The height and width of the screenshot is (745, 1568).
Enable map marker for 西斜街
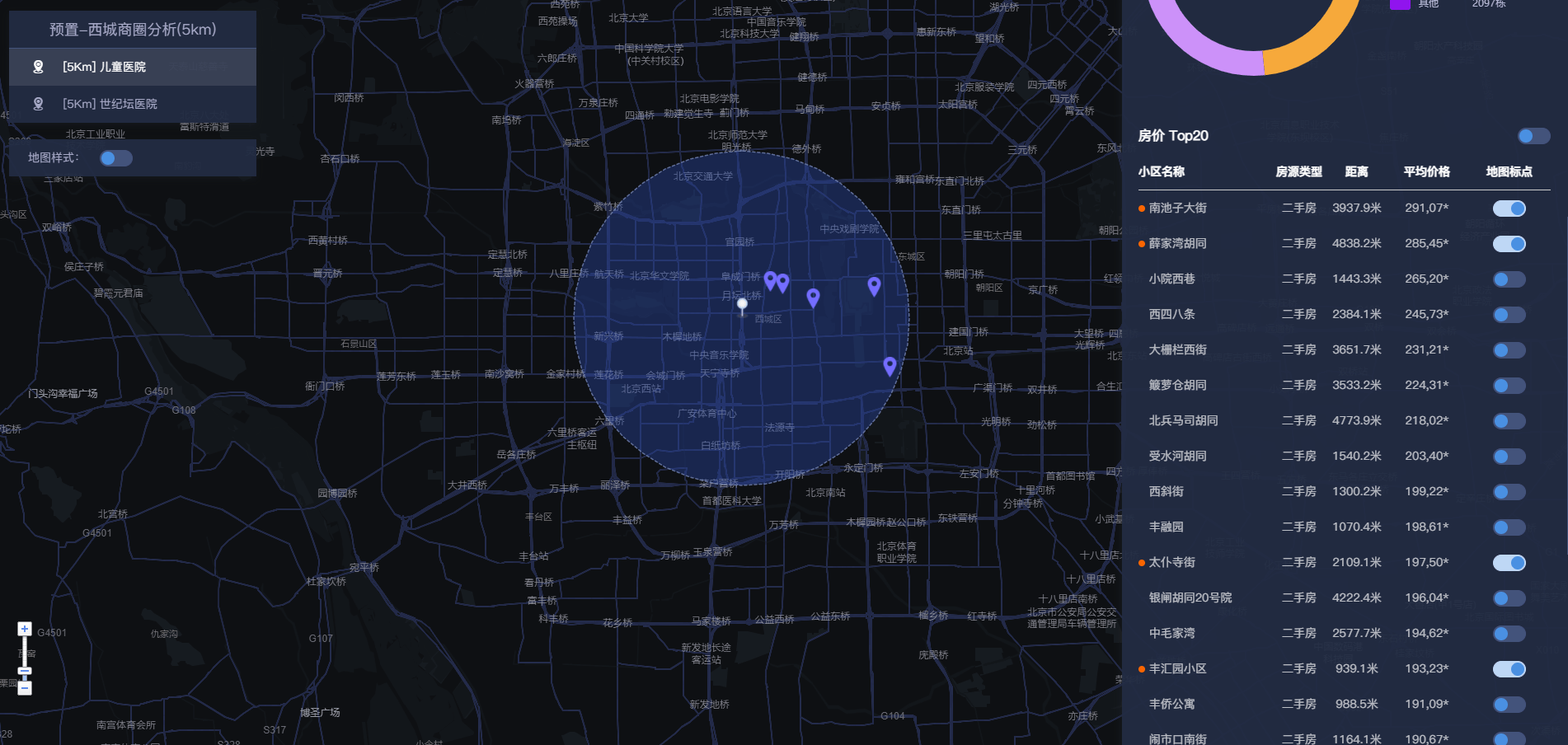pos(1509,492)
